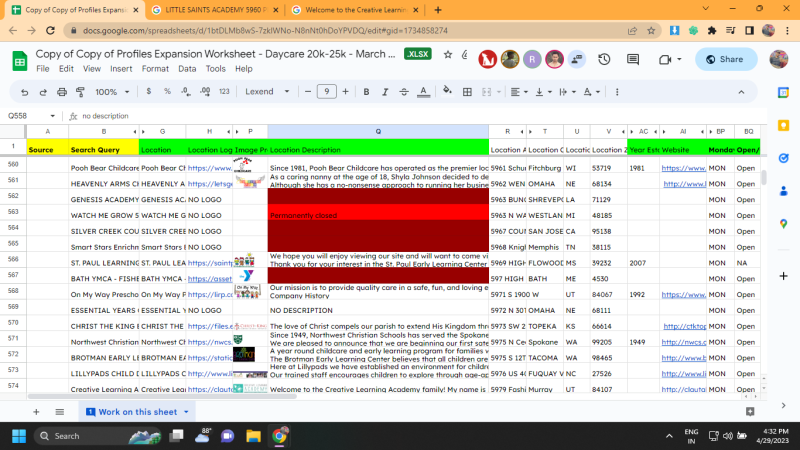Open the Format menu

point(155,68)
